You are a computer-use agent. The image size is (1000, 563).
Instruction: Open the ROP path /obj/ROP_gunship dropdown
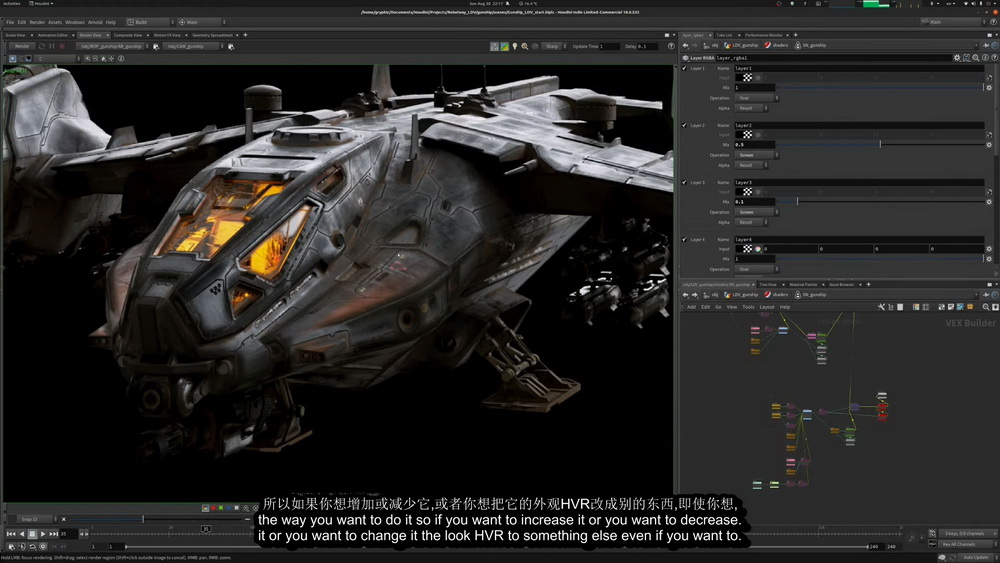click(x=113, y=47)
